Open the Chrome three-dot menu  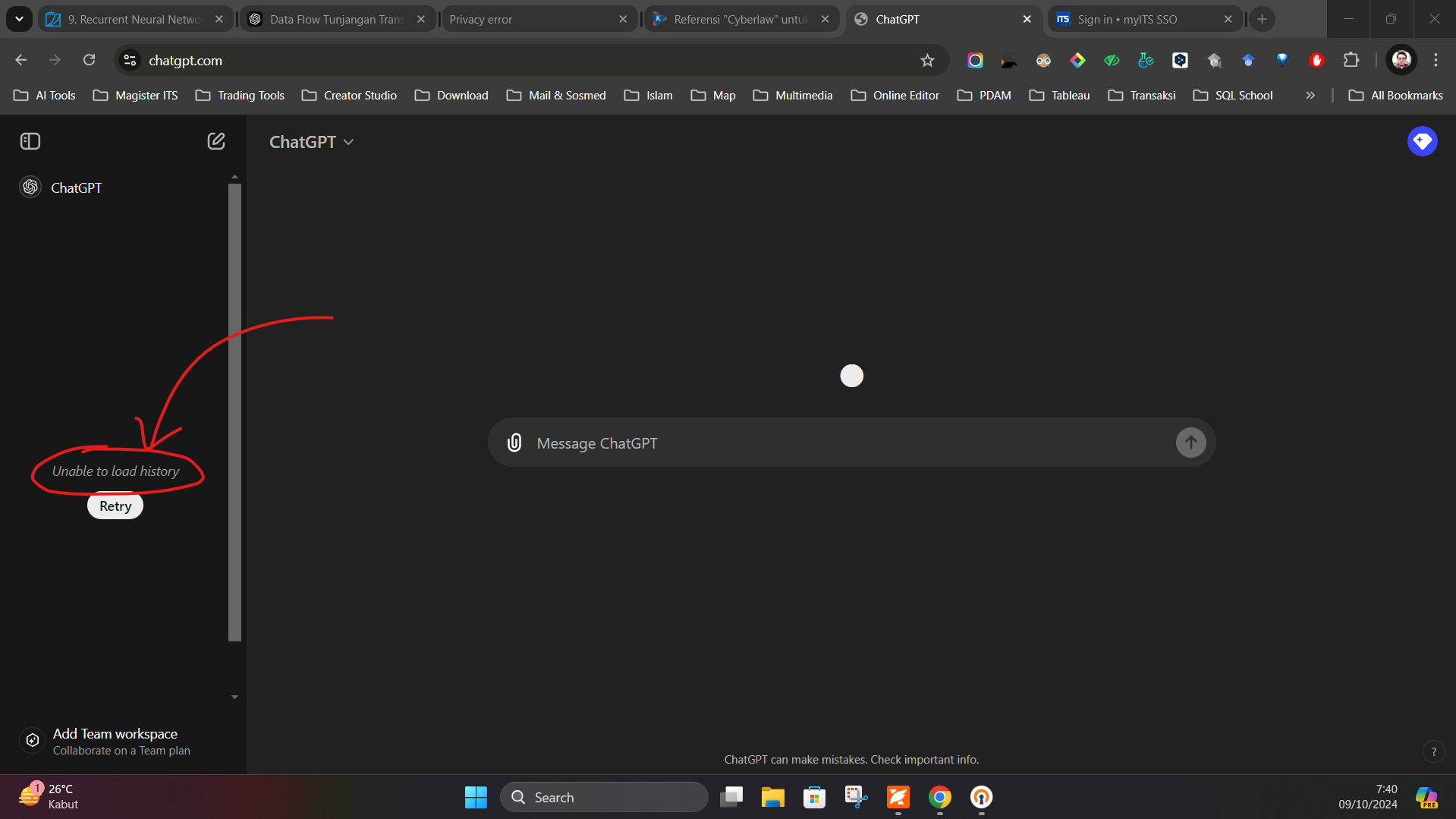(1436, 60)
